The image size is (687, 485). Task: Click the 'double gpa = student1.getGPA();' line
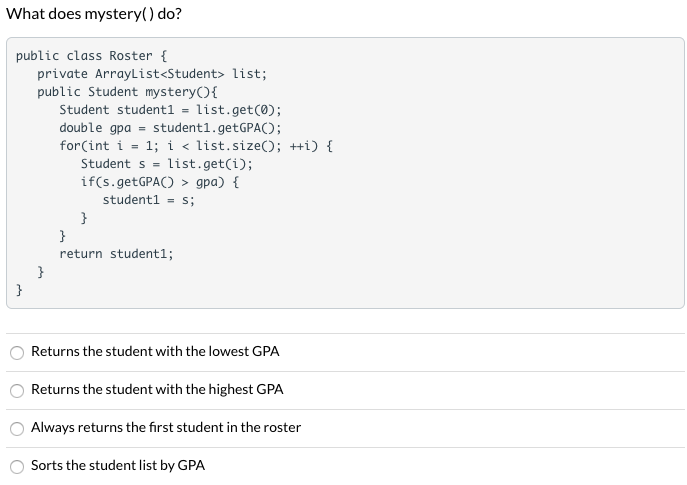170,128
